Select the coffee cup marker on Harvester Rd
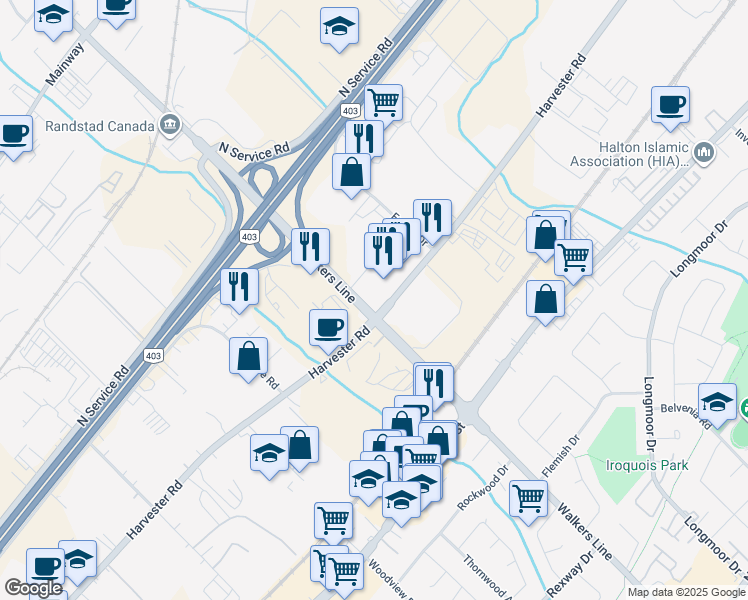Screen dimensions: 748x600 tap(328, 331)
